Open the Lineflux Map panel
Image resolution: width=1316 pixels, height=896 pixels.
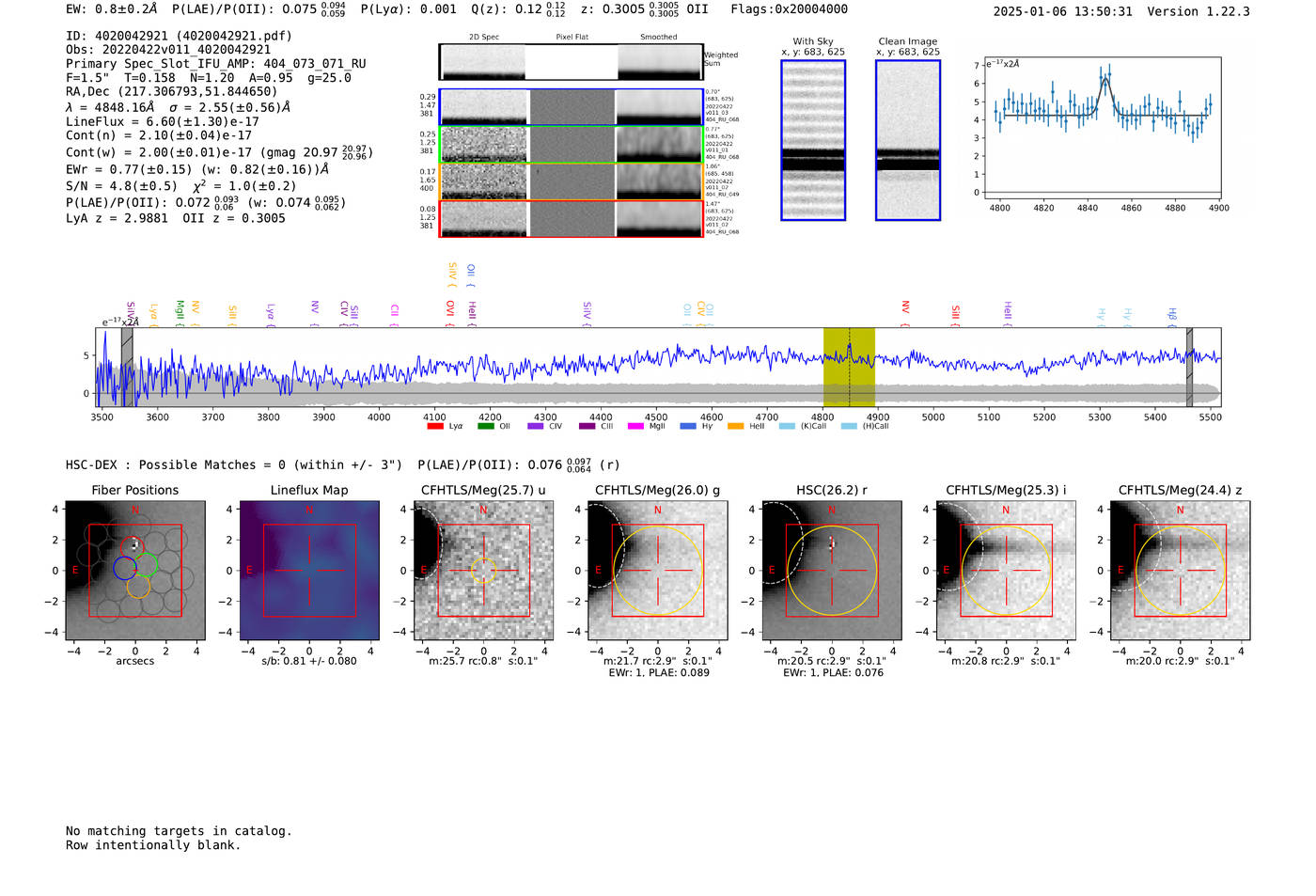309,571
